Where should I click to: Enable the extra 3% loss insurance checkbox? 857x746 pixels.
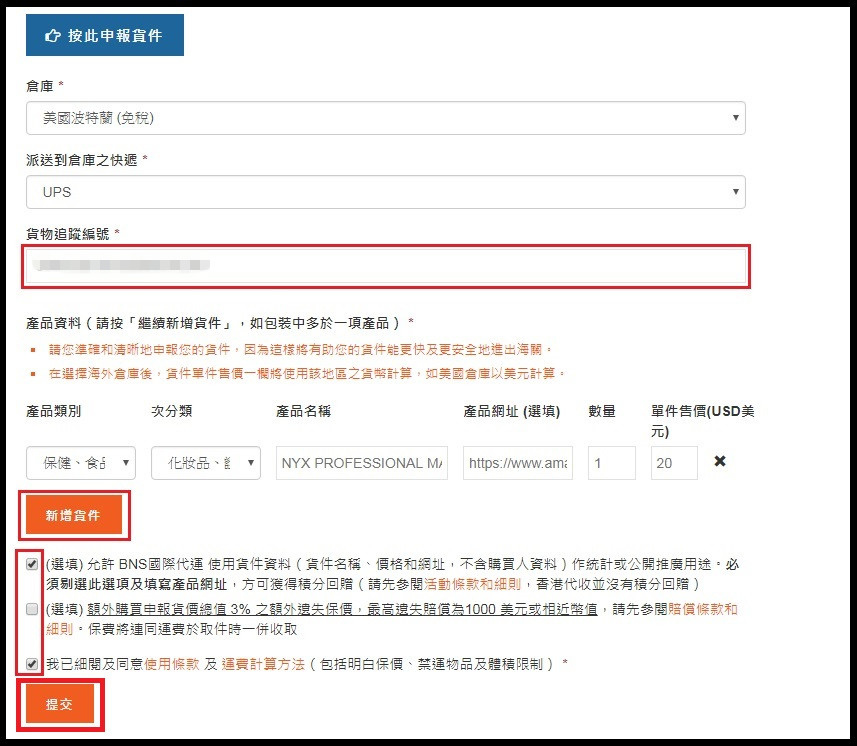tap(32, 609)
